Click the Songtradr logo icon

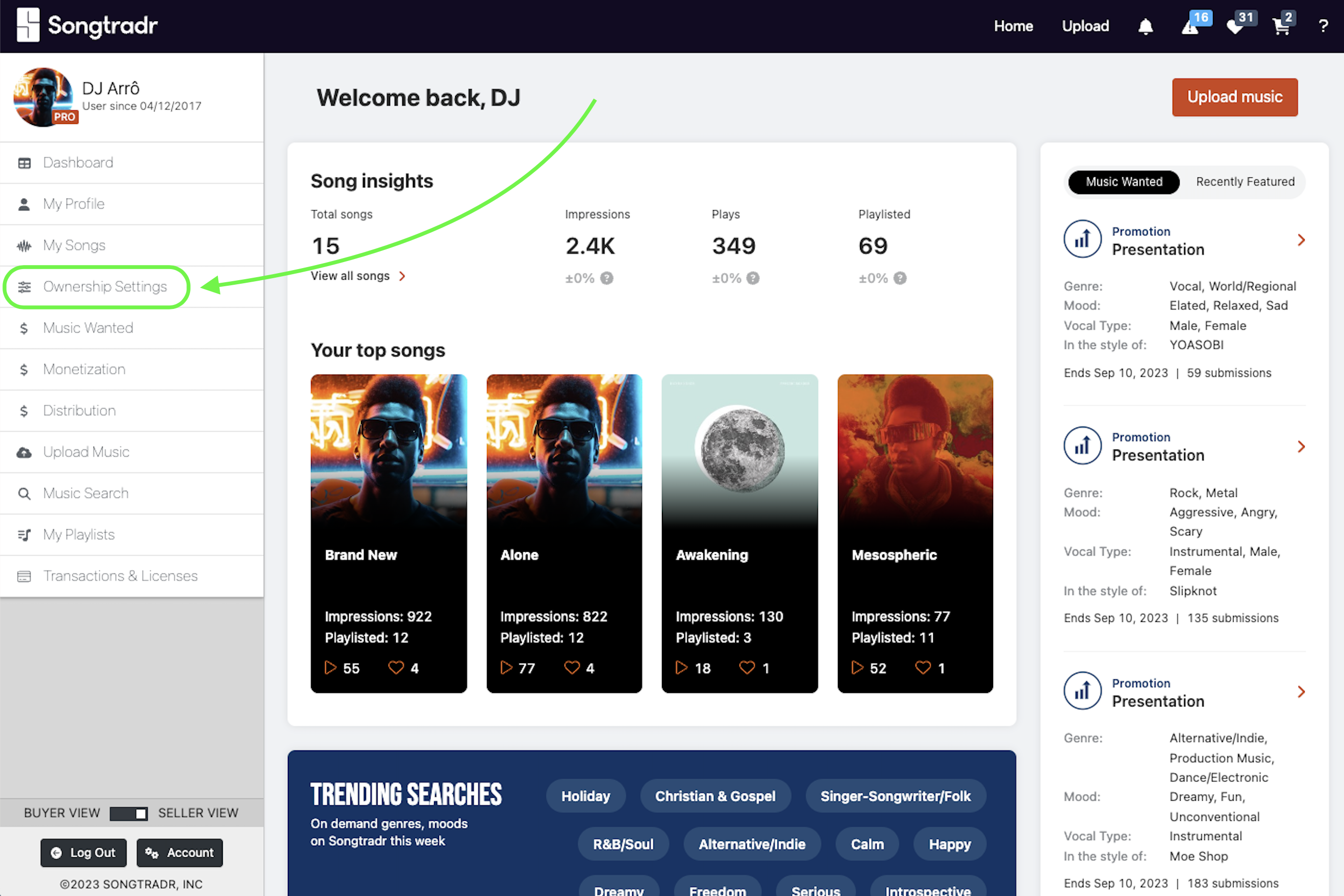point(28,25)
